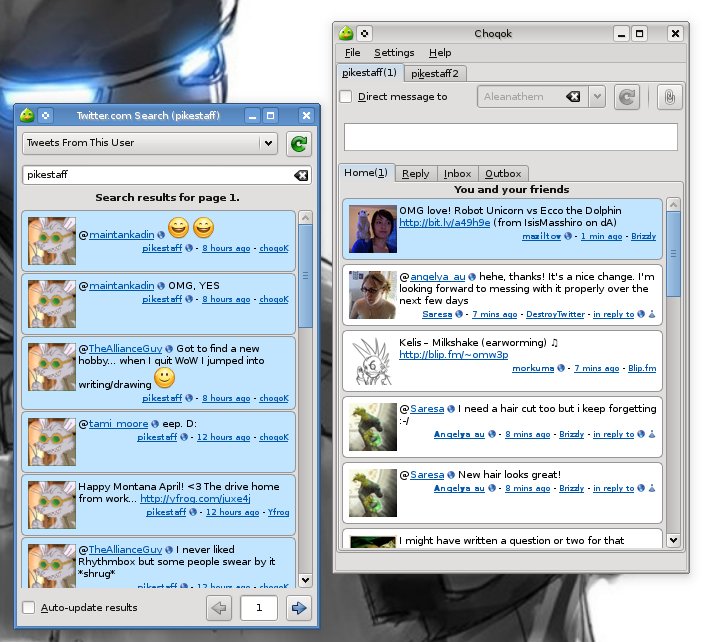
Task: Click 'Search results for page 1.' heading
Action: 168,198
